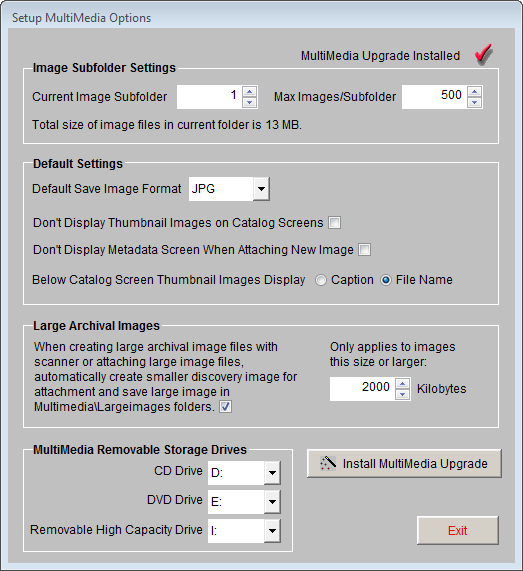Click the MultiMedia Removable Storage Drives heading

[140, 450]
